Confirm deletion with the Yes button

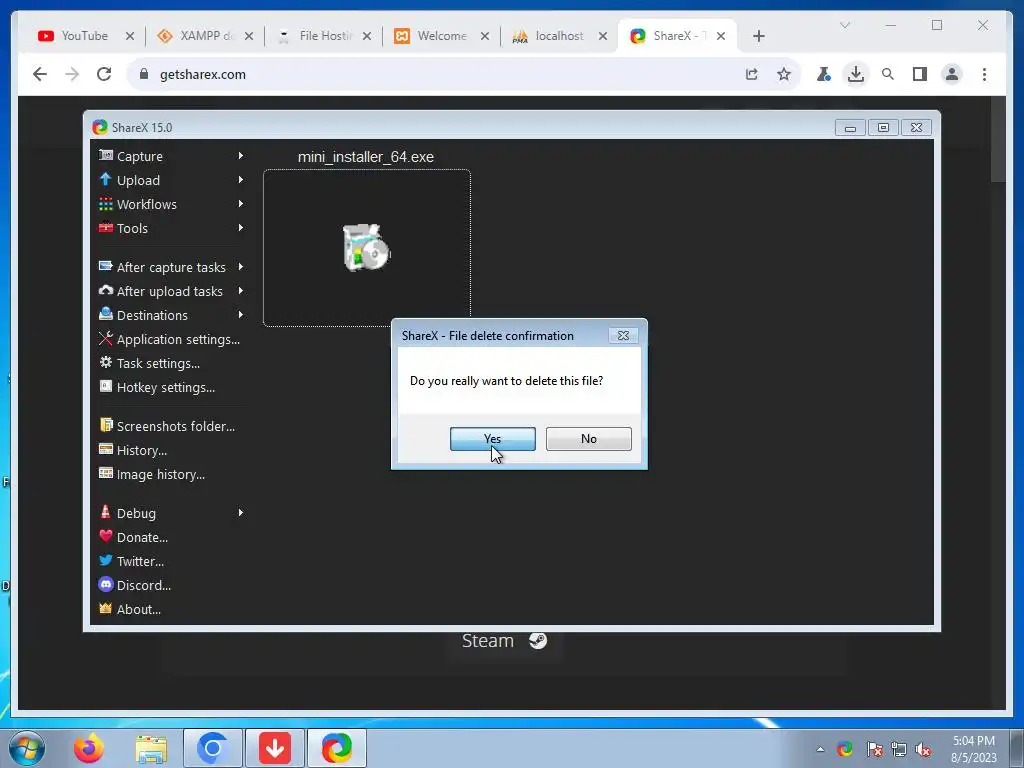pos(492,439)
